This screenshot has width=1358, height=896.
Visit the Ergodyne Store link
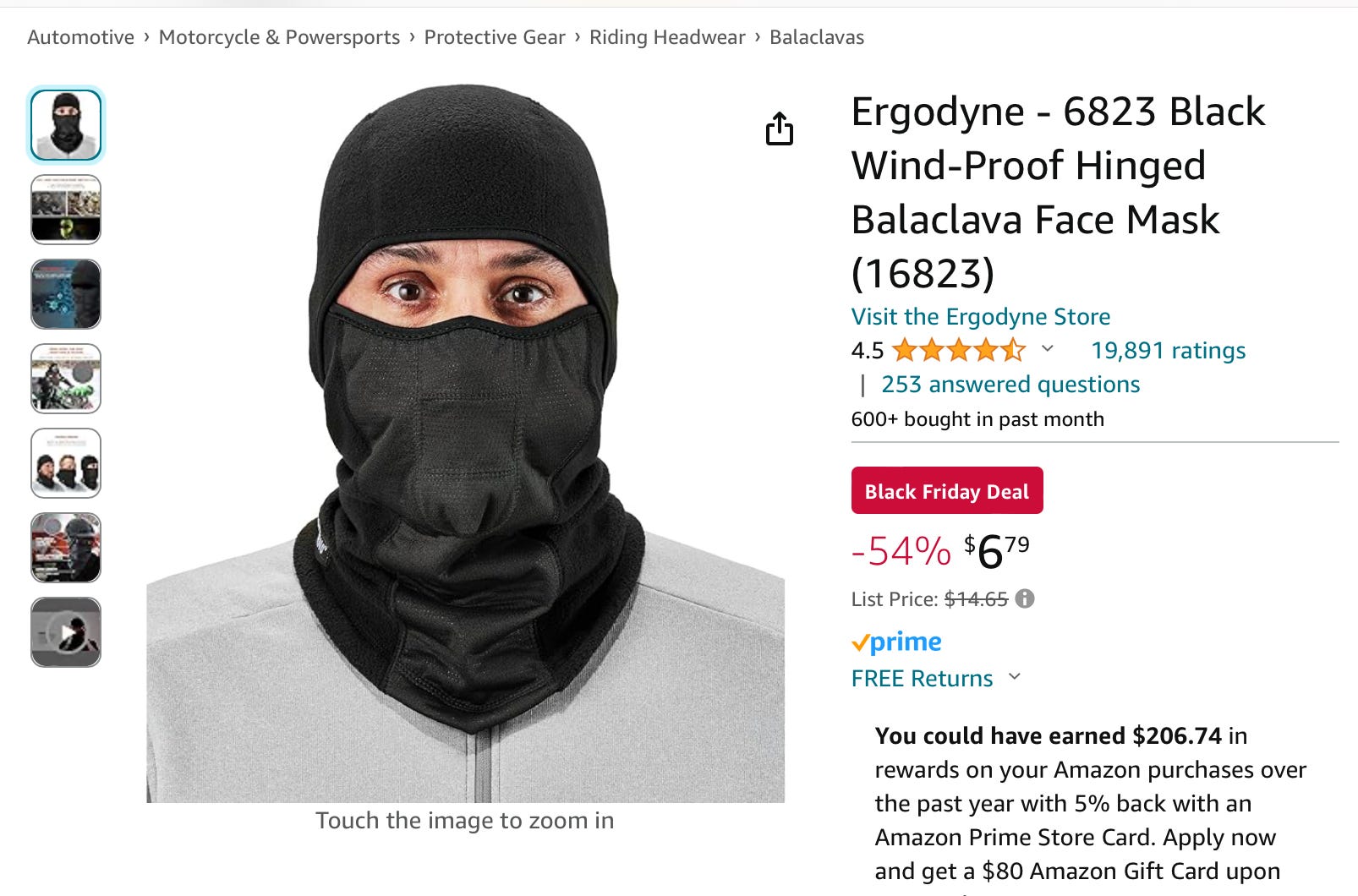[x=981, y=316]
